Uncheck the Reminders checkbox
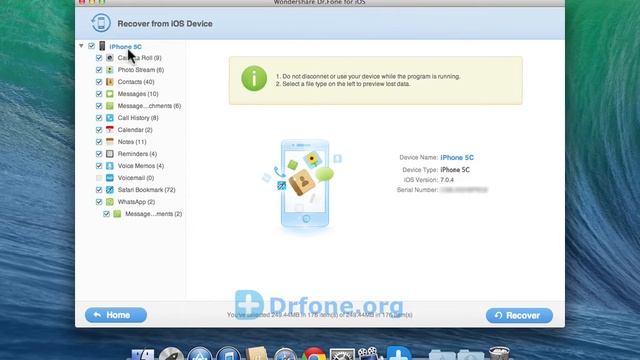 (99, 154)
